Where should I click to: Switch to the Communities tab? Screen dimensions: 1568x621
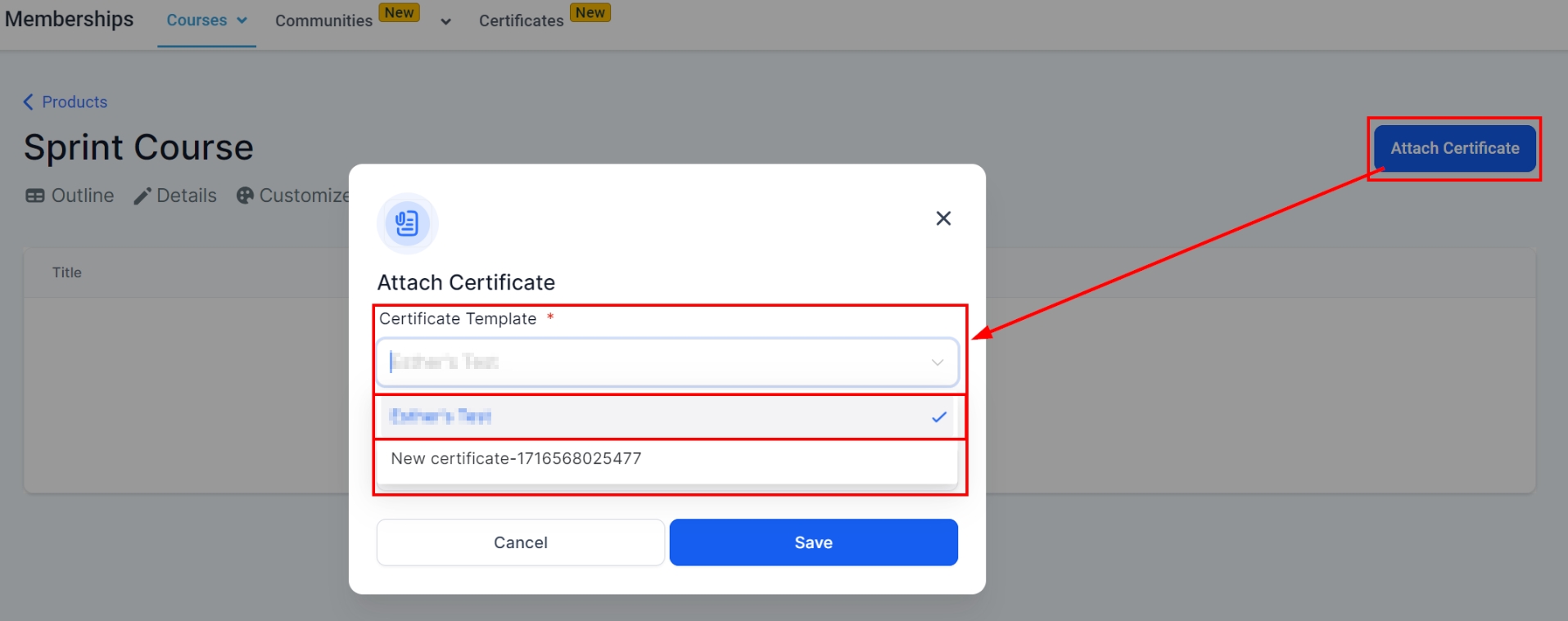tap(323, 21)
